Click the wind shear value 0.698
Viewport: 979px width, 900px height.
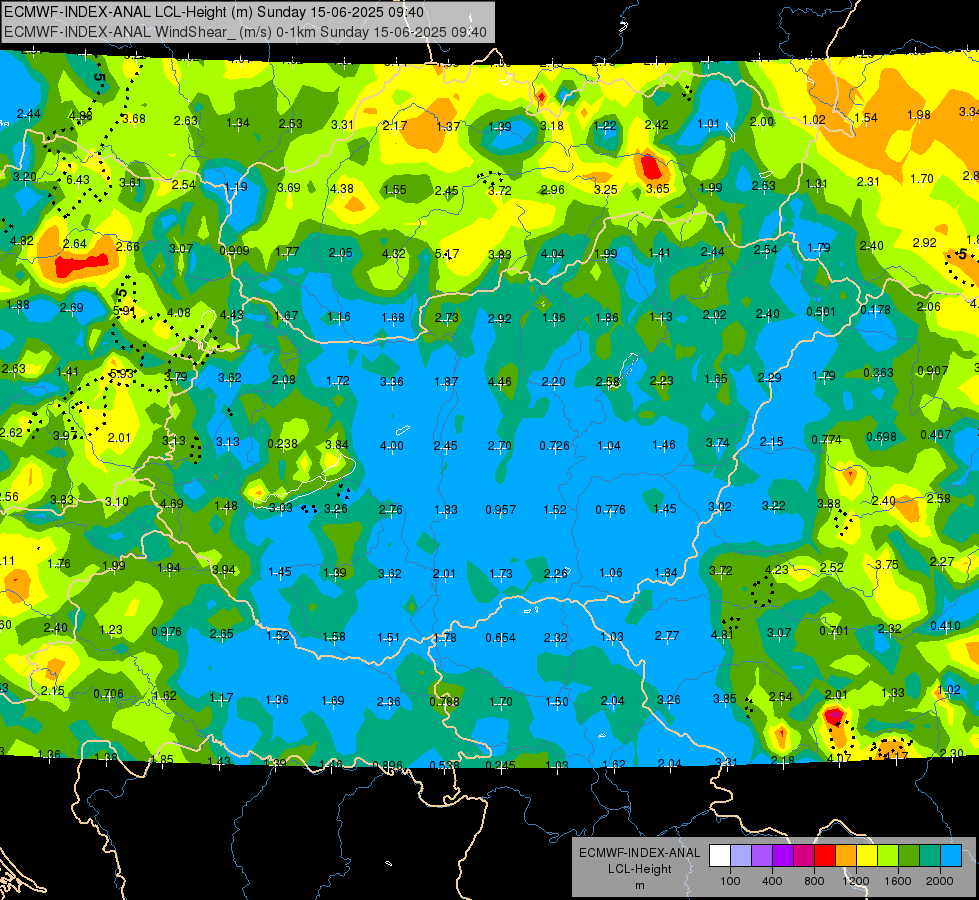tap(882, 437)
